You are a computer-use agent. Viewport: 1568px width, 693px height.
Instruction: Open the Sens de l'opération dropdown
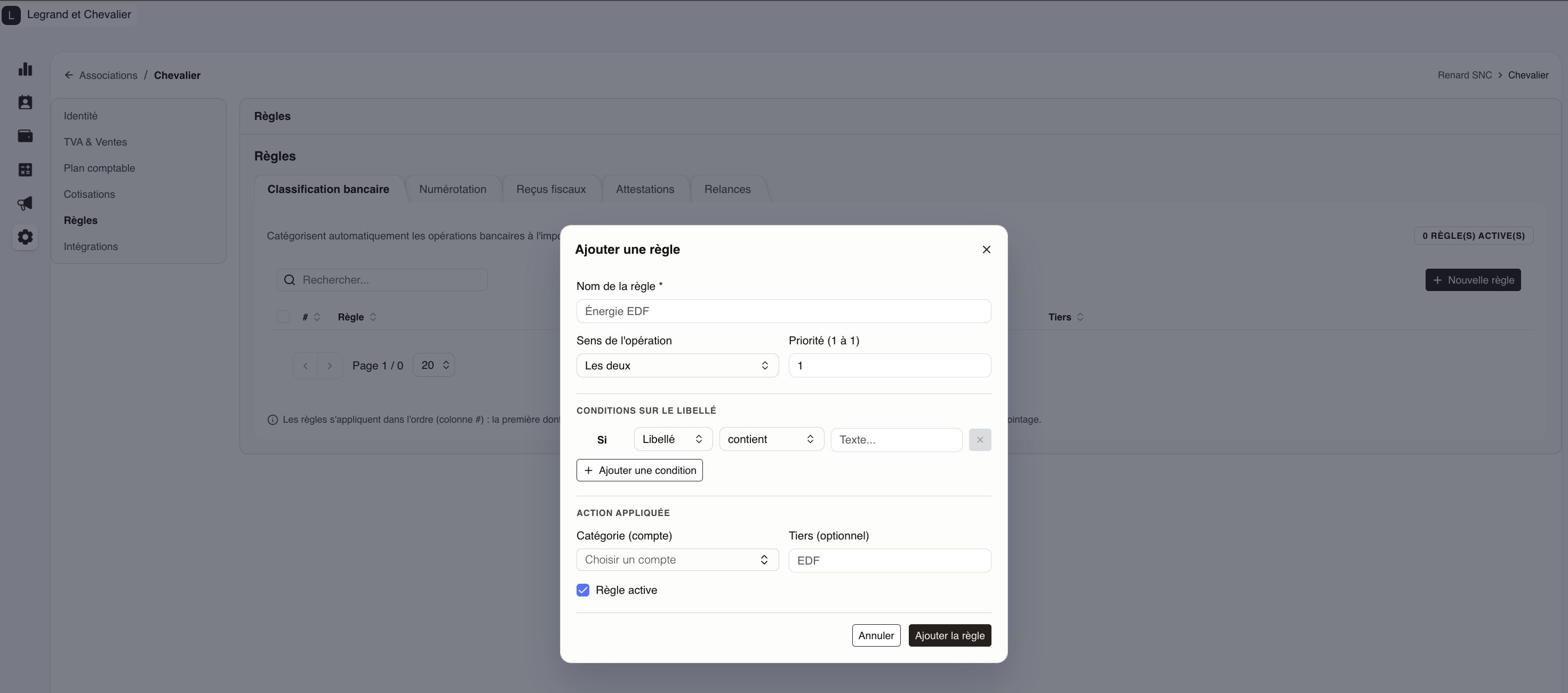pyautogui.click(x=677, y=366)
